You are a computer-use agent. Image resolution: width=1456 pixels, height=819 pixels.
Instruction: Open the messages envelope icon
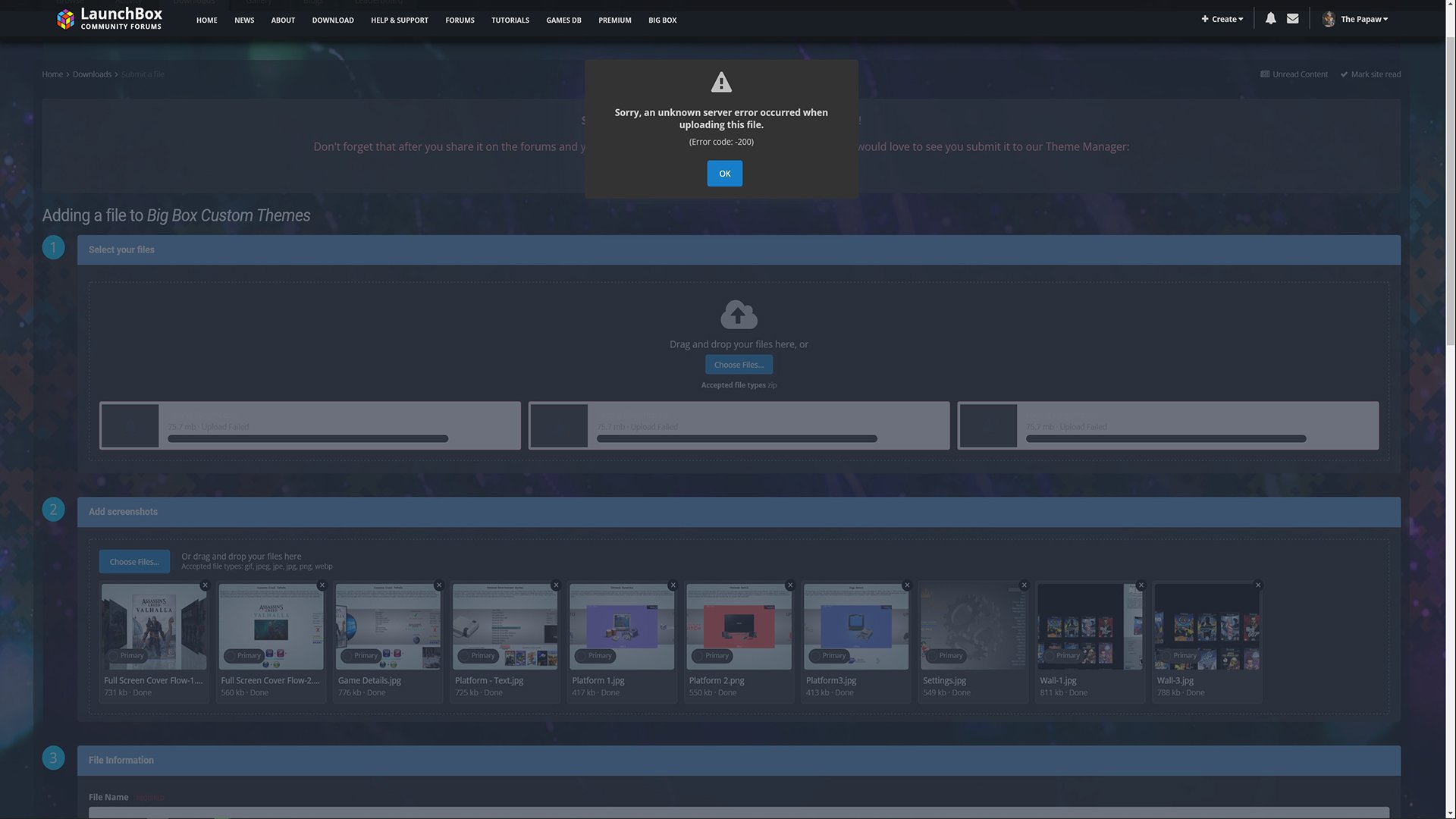click(x=1293, y=19)
